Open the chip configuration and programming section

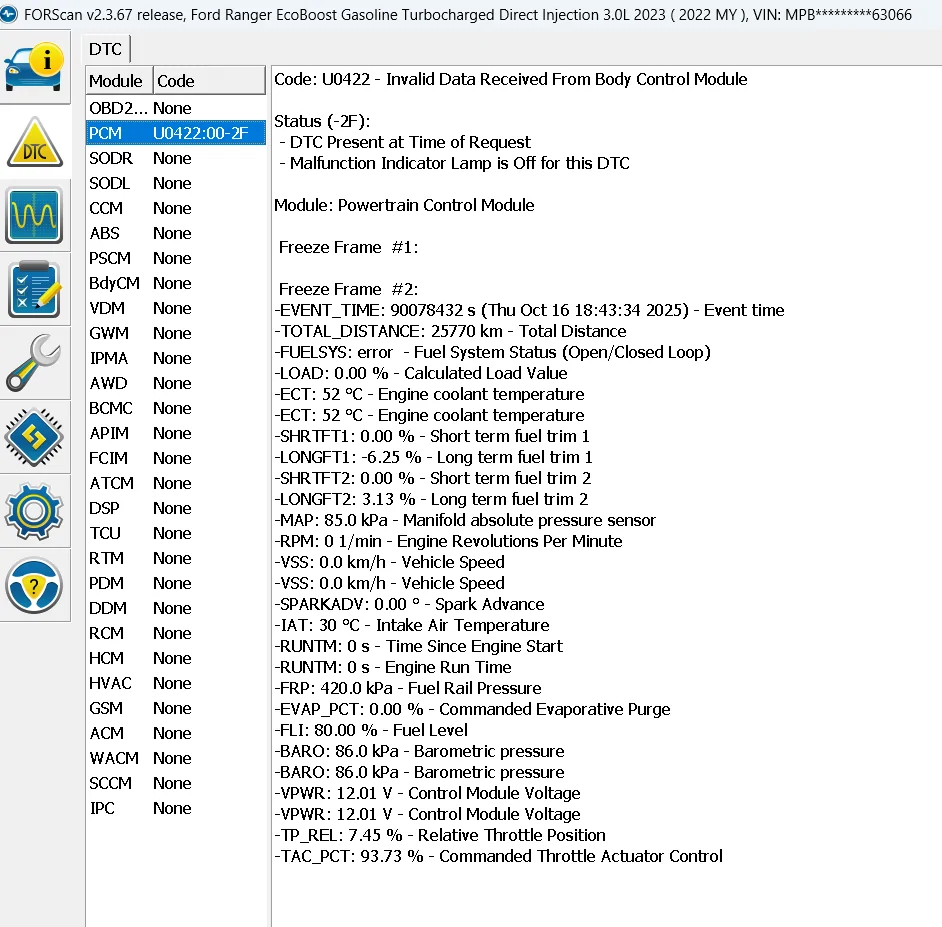pos(35,437)
